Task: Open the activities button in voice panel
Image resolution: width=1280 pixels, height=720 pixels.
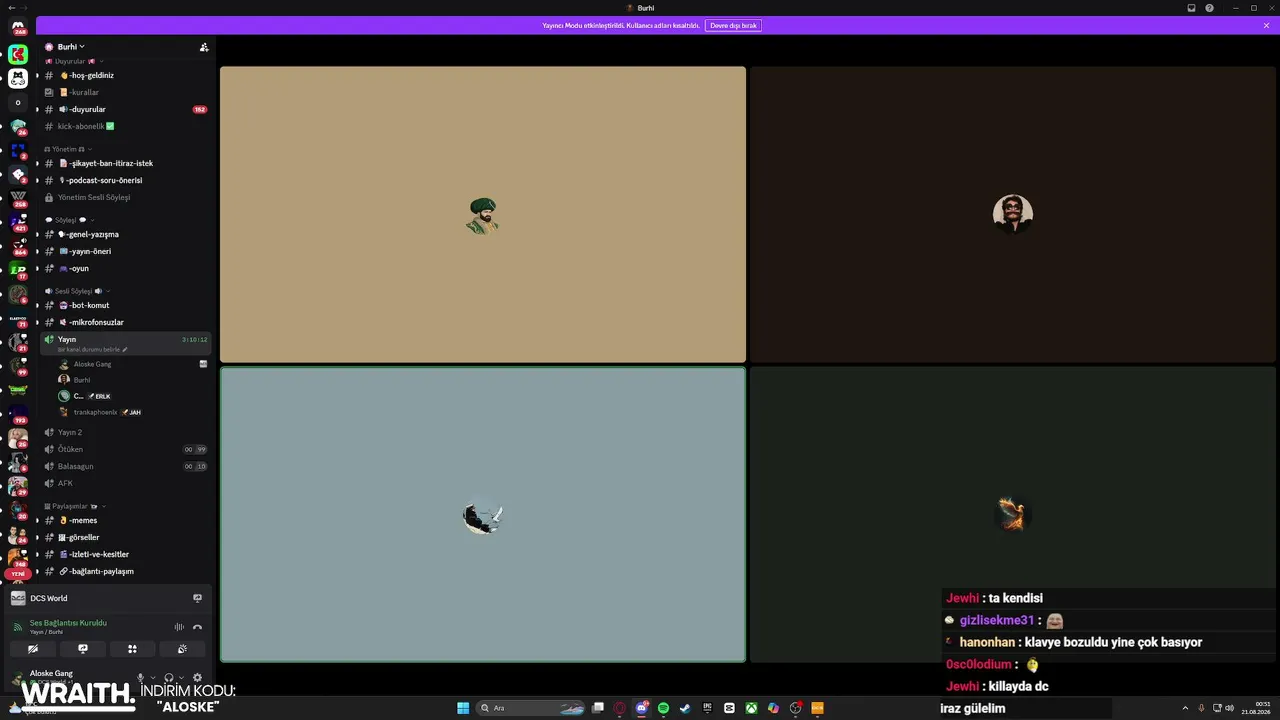Action: pos(132,649)
